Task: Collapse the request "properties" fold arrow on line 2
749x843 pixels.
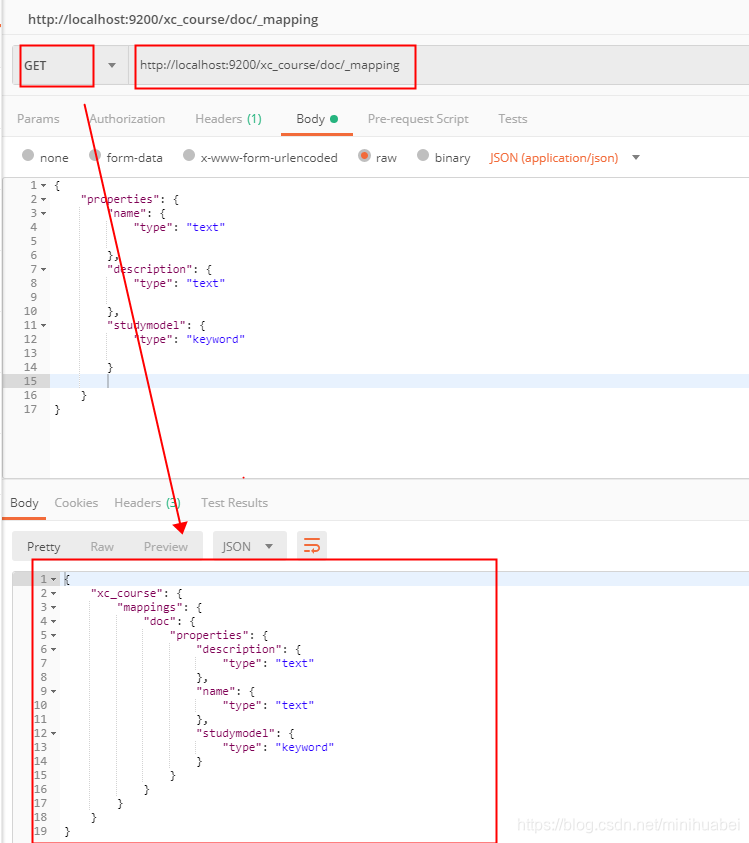Action: 44,199
